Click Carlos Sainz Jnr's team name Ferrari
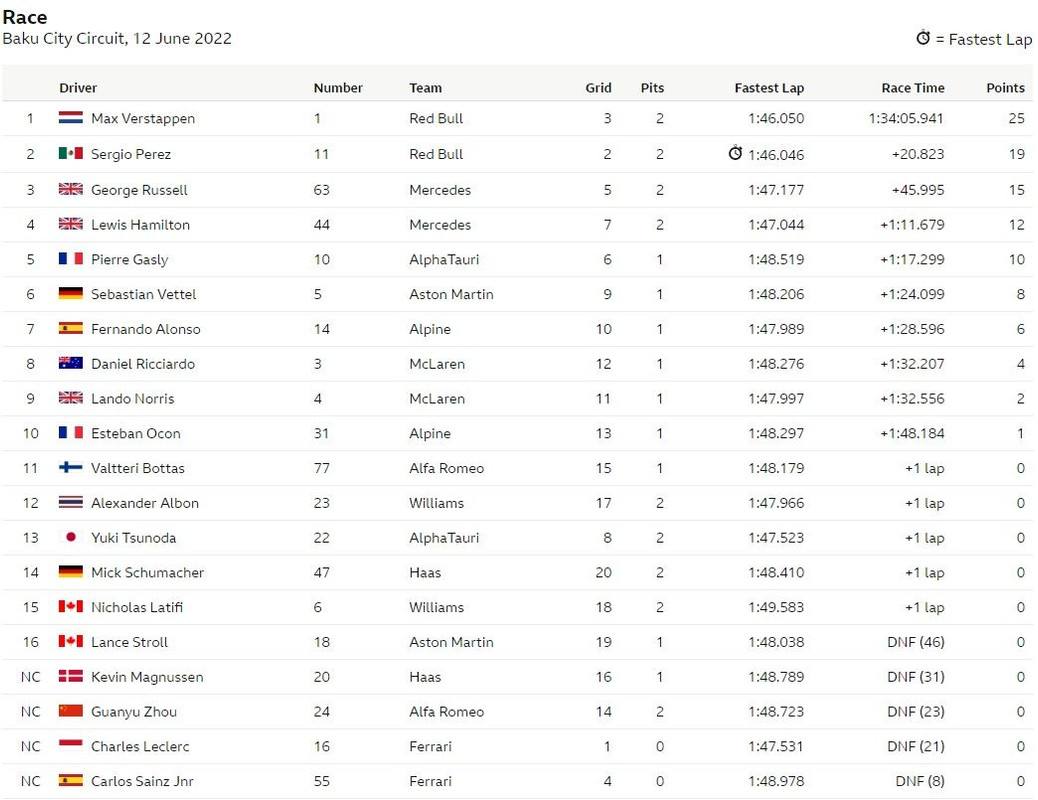 [430, 781]
